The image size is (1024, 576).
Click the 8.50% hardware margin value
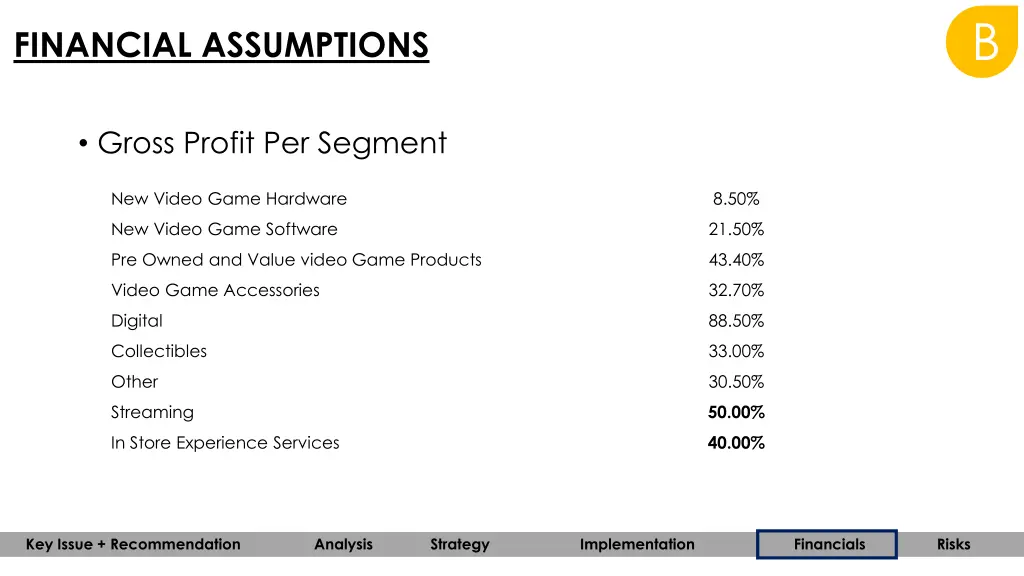[x=736, y=199]
